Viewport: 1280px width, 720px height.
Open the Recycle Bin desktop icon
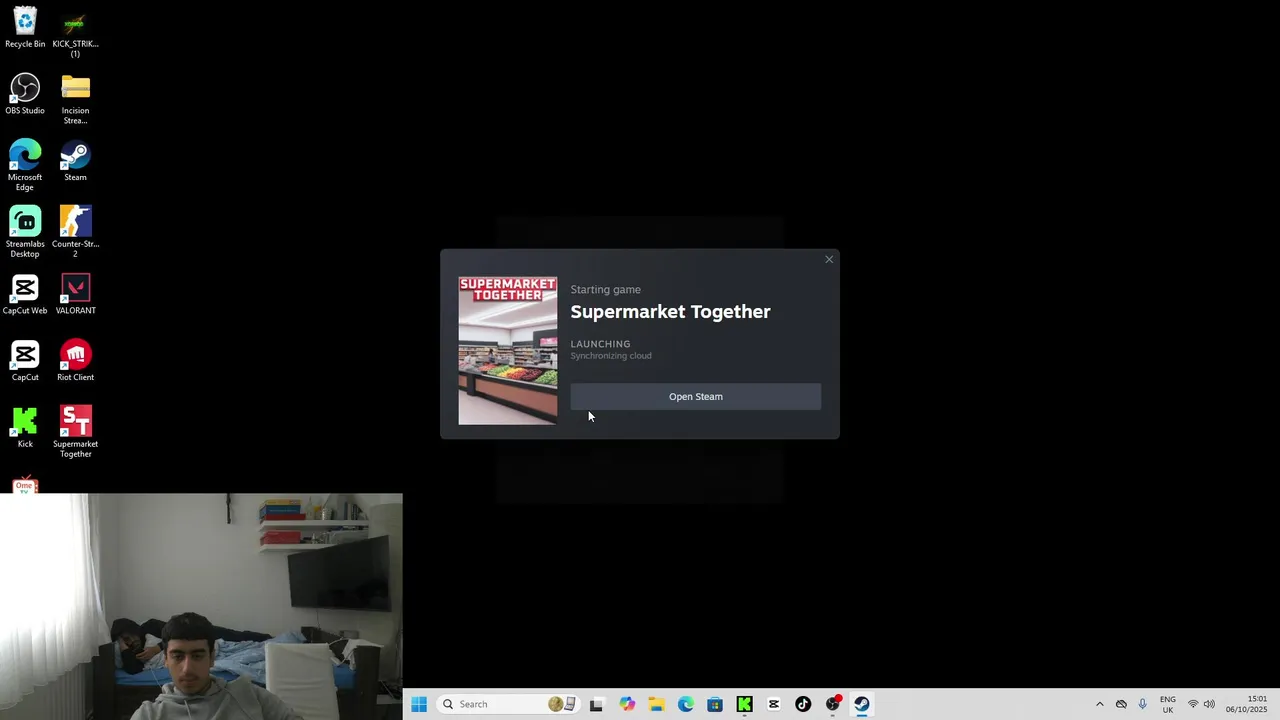[25, 28]
